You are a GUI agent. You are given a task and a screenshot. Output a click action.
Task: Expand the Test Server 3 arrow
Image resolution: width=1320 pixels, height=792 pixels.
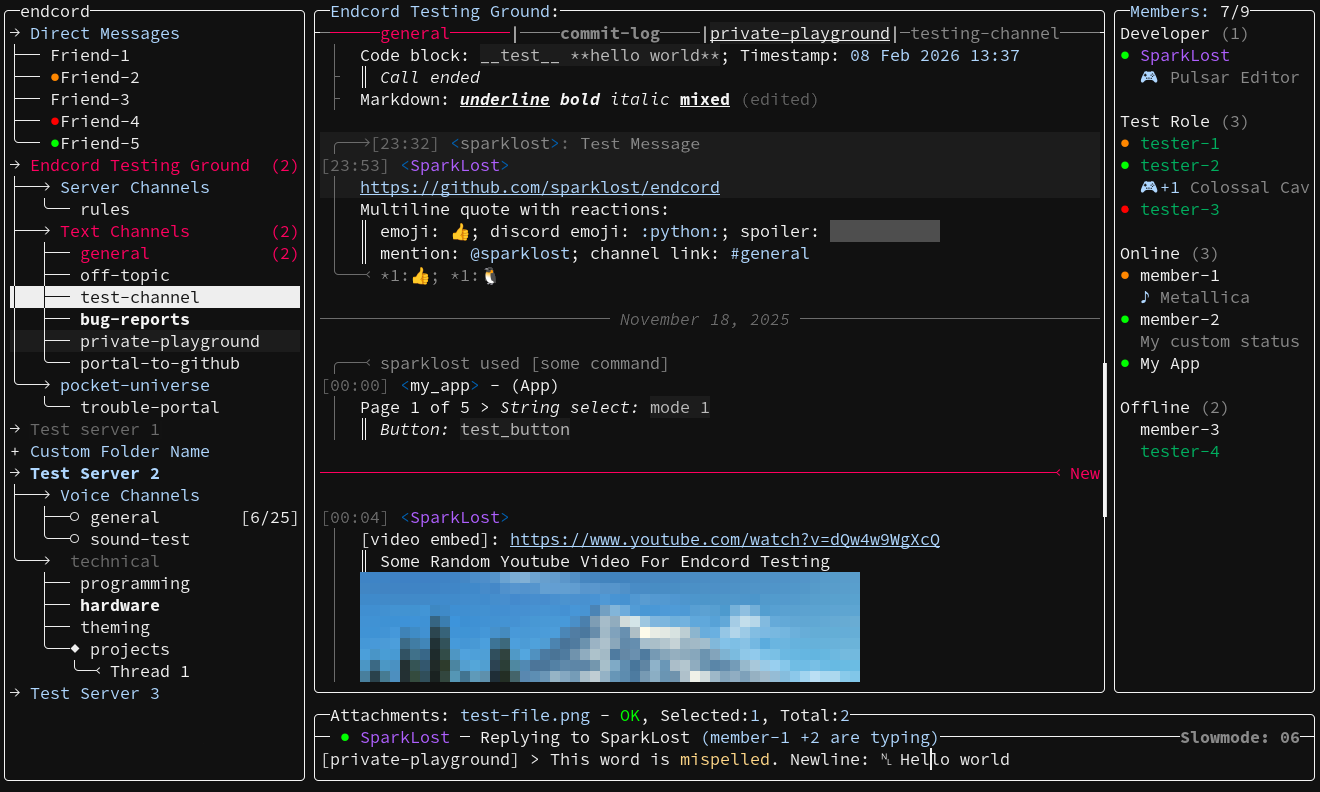coord(15,693)
